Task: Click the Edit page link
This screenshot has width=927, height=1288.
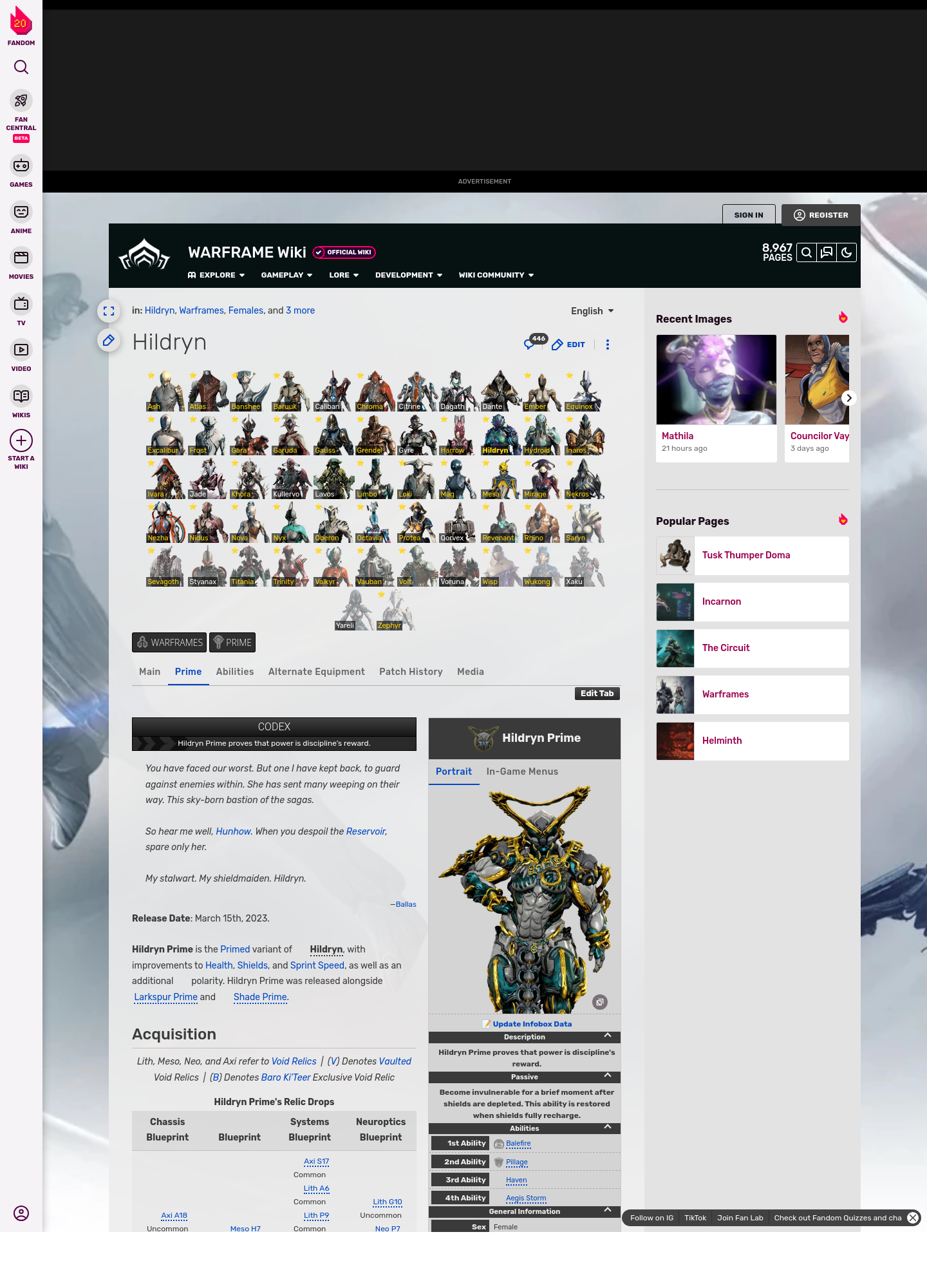Action: pyautogui.click(x=568, y=345)
